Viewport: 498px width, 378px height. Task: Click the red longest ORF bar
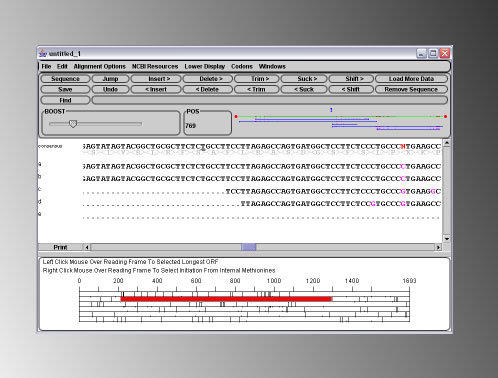point(226,299)
